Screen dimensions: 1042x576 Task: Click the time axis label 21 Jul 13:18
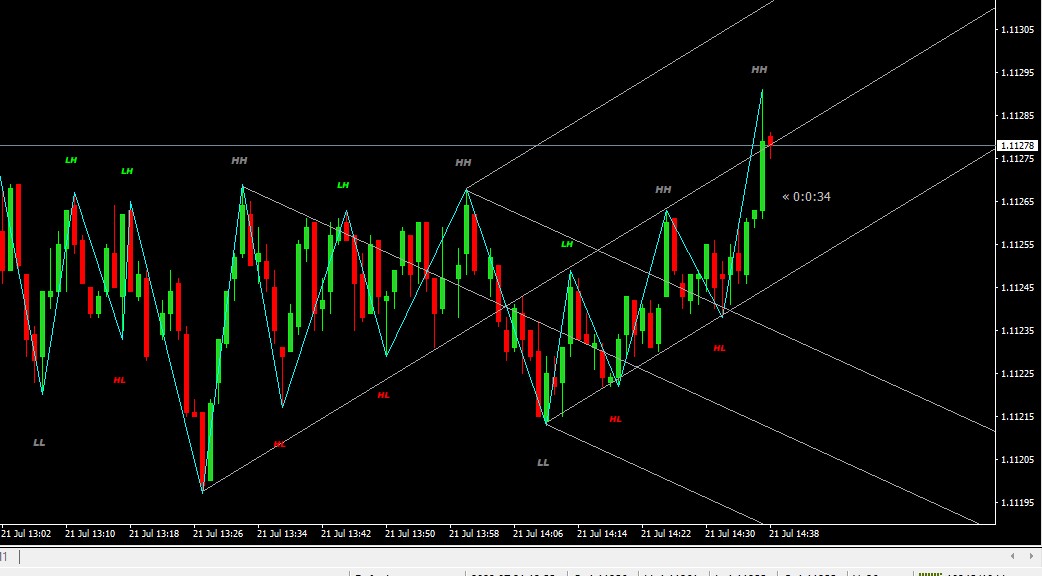[154, 533]
